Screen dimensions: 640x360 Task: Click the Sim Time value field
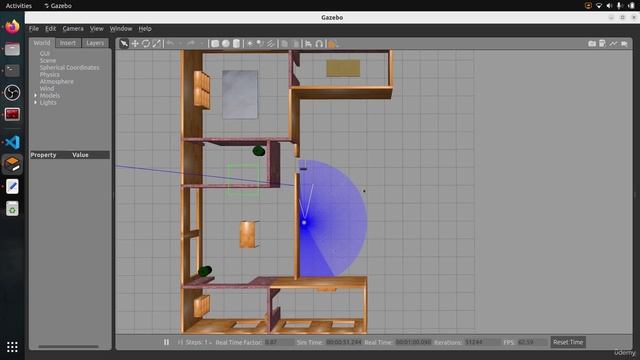(x=344, y=342)
